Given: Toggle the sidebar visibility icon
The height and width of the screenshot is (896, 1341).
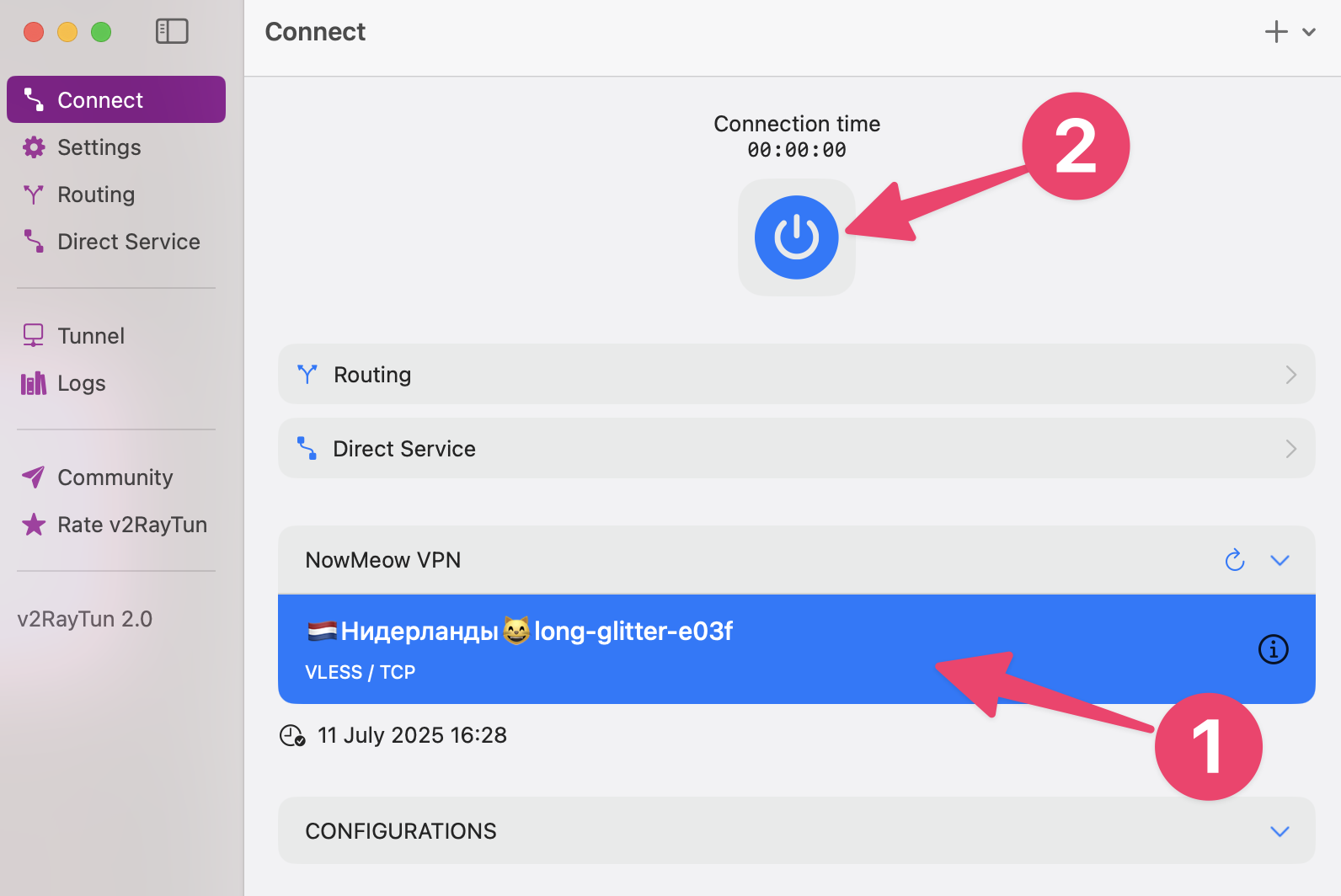Looking at the screenshot, I should 172,32.
